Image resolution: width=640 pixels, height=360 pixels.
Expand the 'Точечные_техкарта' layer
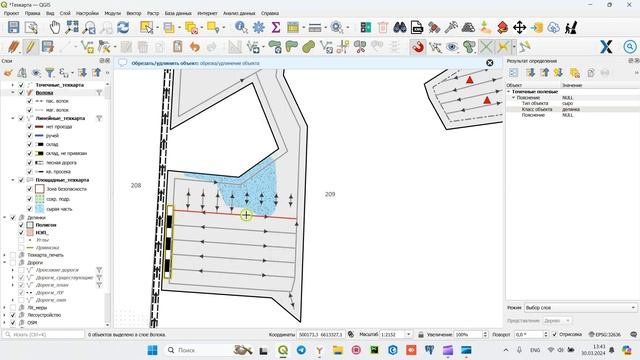coord(13,85)
